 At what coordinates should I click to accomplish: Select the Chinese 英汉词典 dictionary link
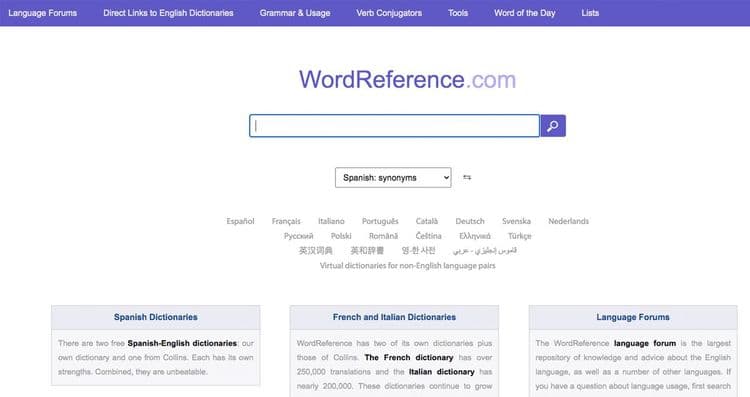point(315,251)
